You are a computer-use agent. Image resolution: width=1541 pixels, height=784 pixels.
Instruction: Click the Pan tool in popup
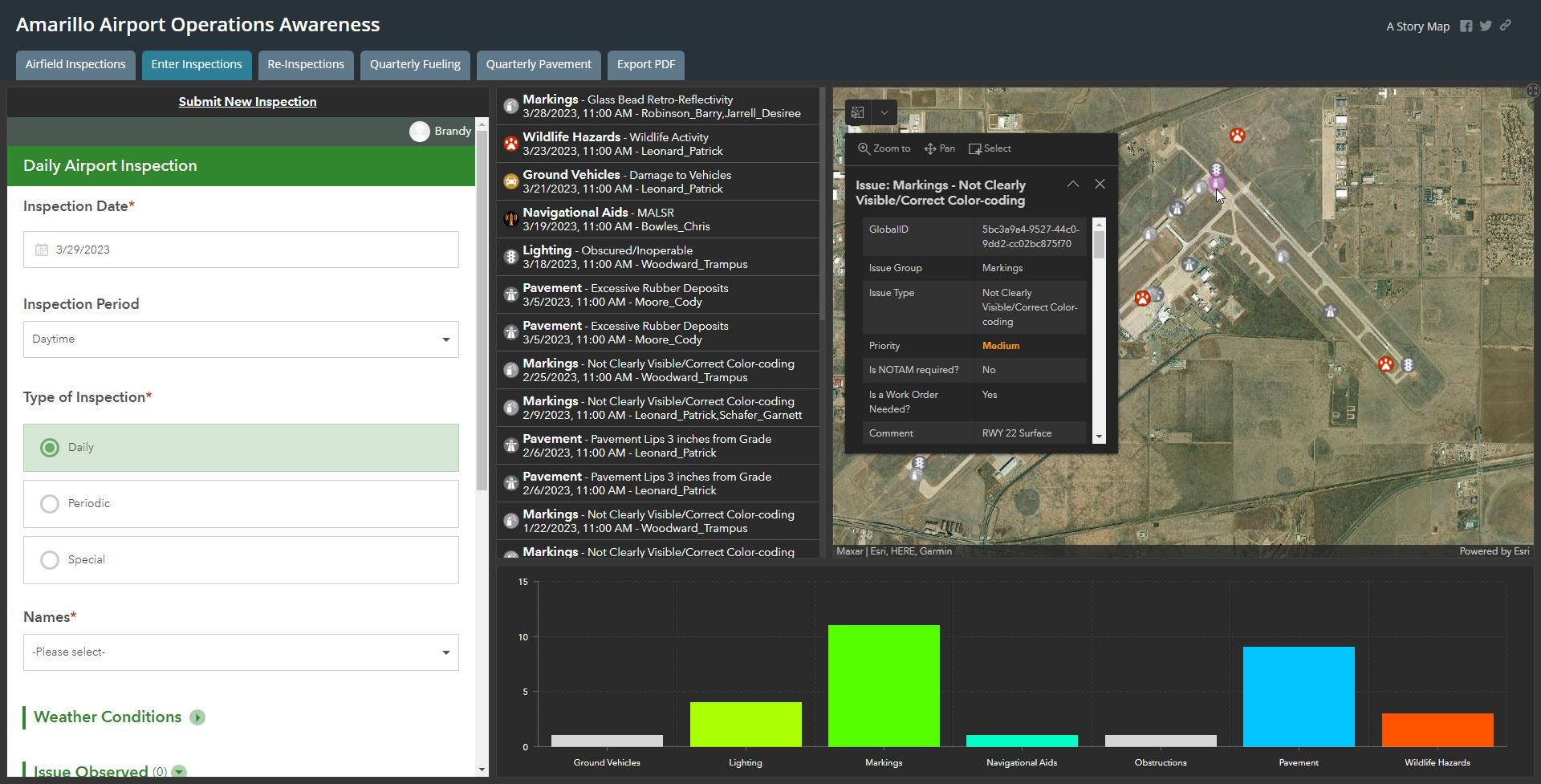pos(939,148)
